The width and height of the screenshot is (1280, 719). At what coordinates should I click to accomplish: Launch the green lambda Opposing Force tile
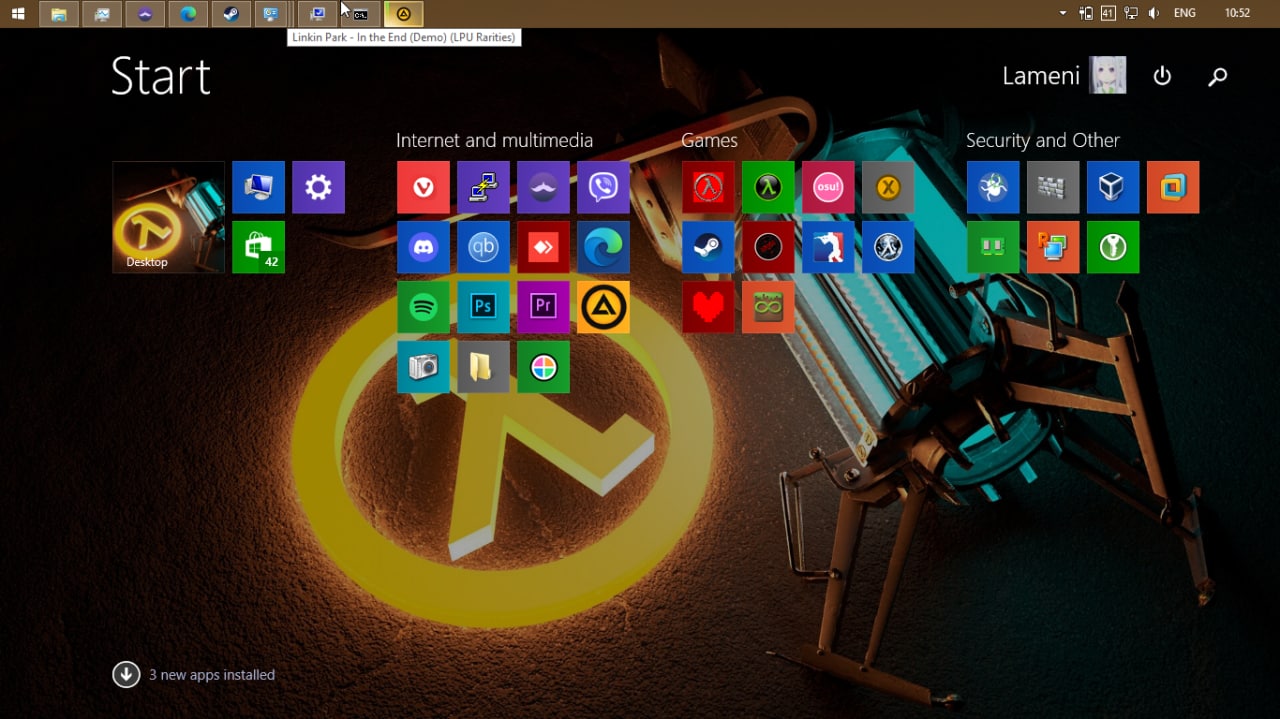(x=768, y=187)
